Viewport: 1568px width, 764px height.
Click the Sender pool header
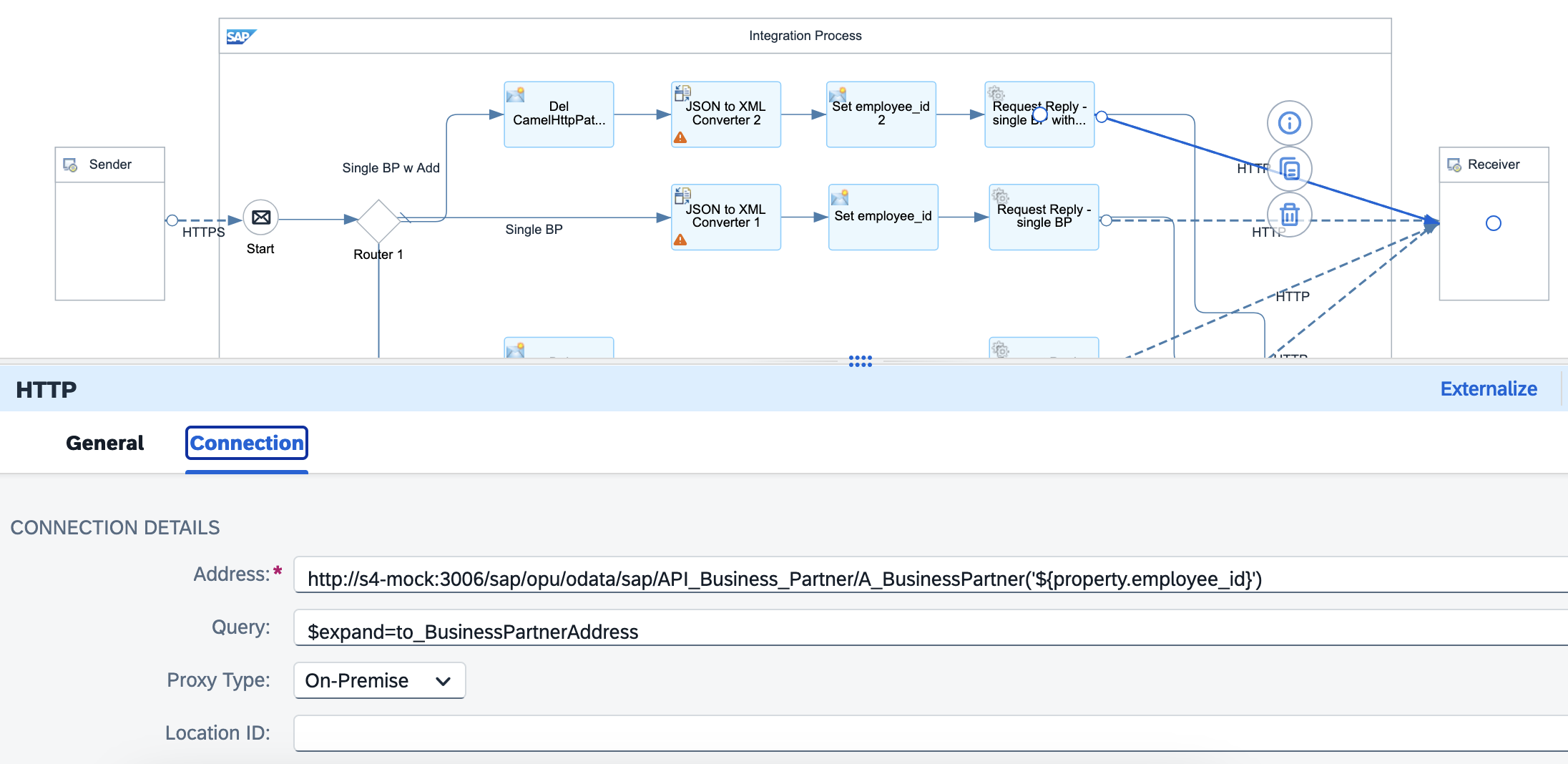tap(110, 165)
